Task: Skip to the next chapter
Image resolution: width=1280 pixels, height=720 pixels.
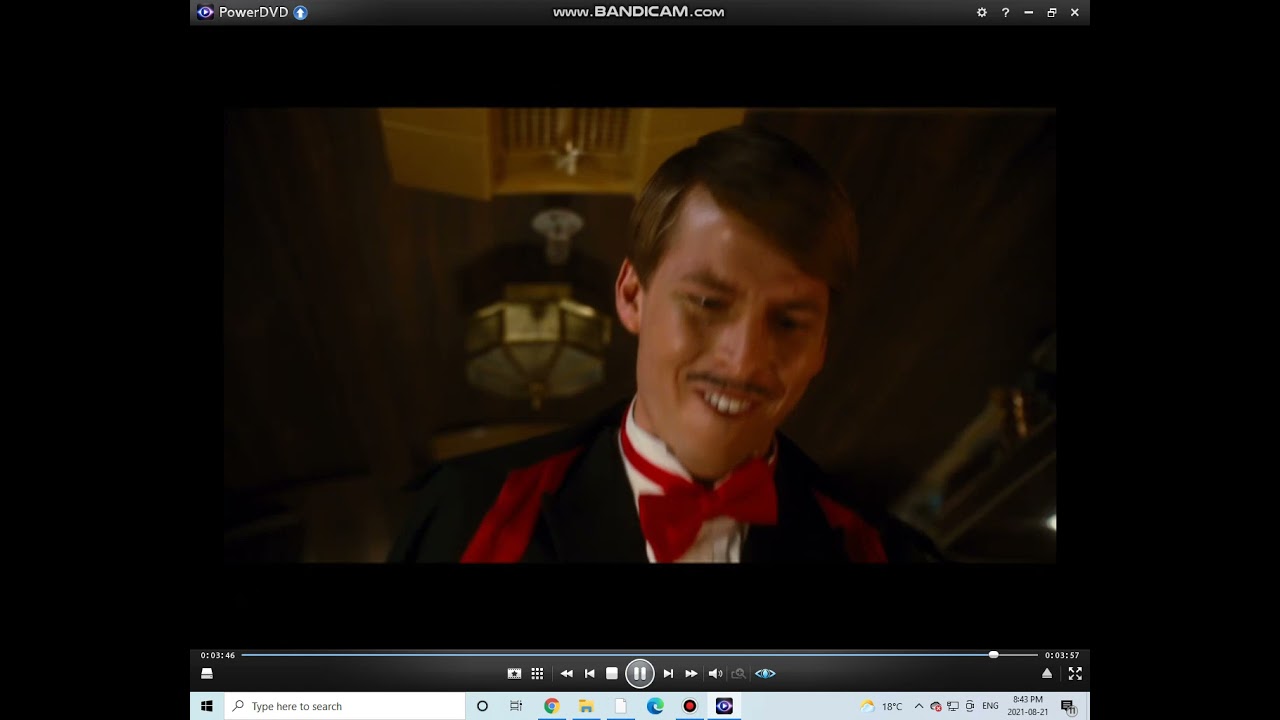Action: coord(668,674)
